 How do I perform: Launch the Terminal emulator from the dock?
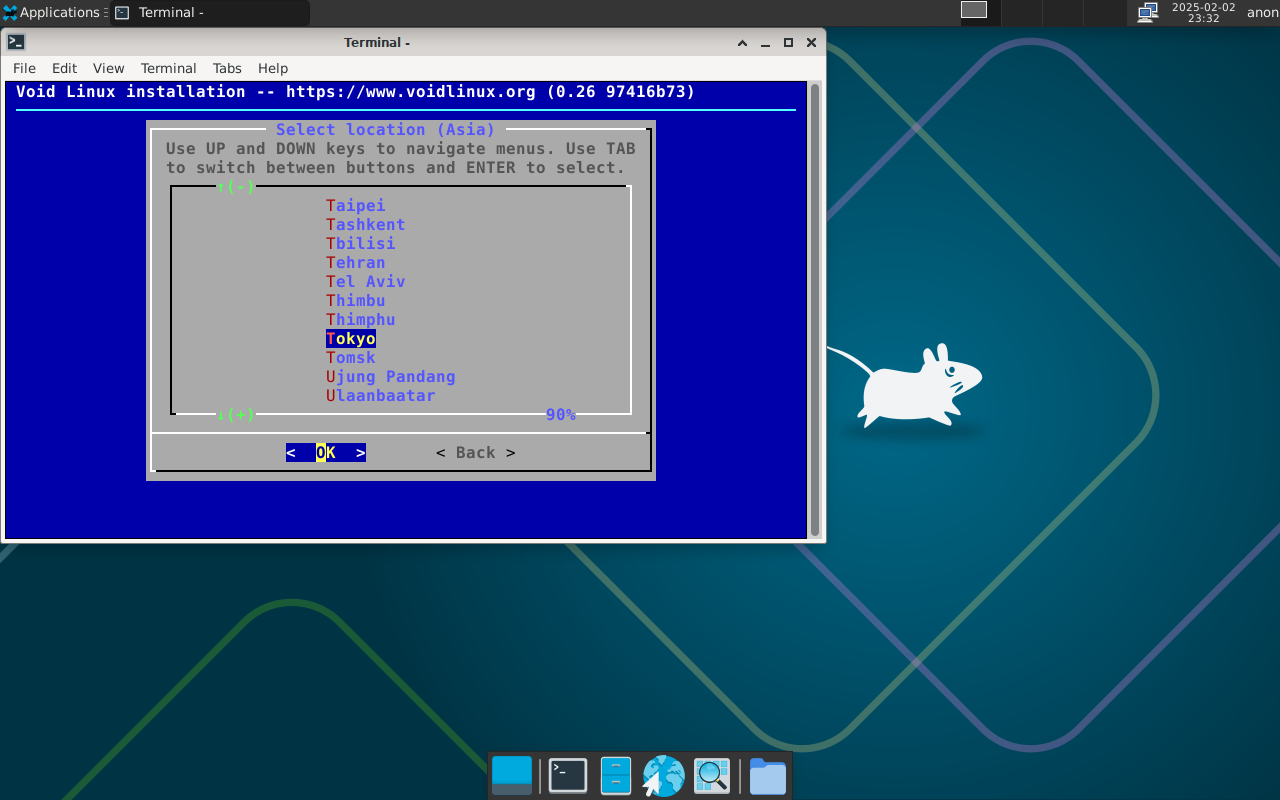(x=568, y=775)
